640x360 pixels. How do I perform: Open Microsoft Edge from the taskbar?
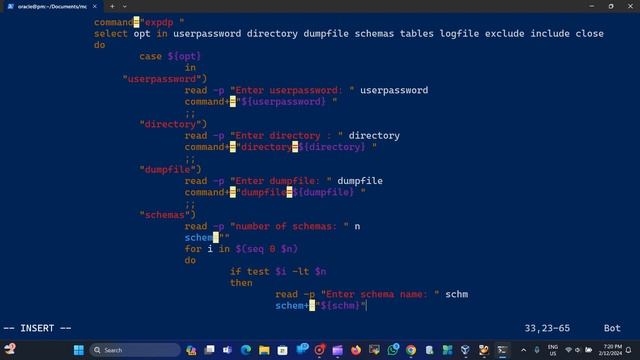click(x=246, y=350)
